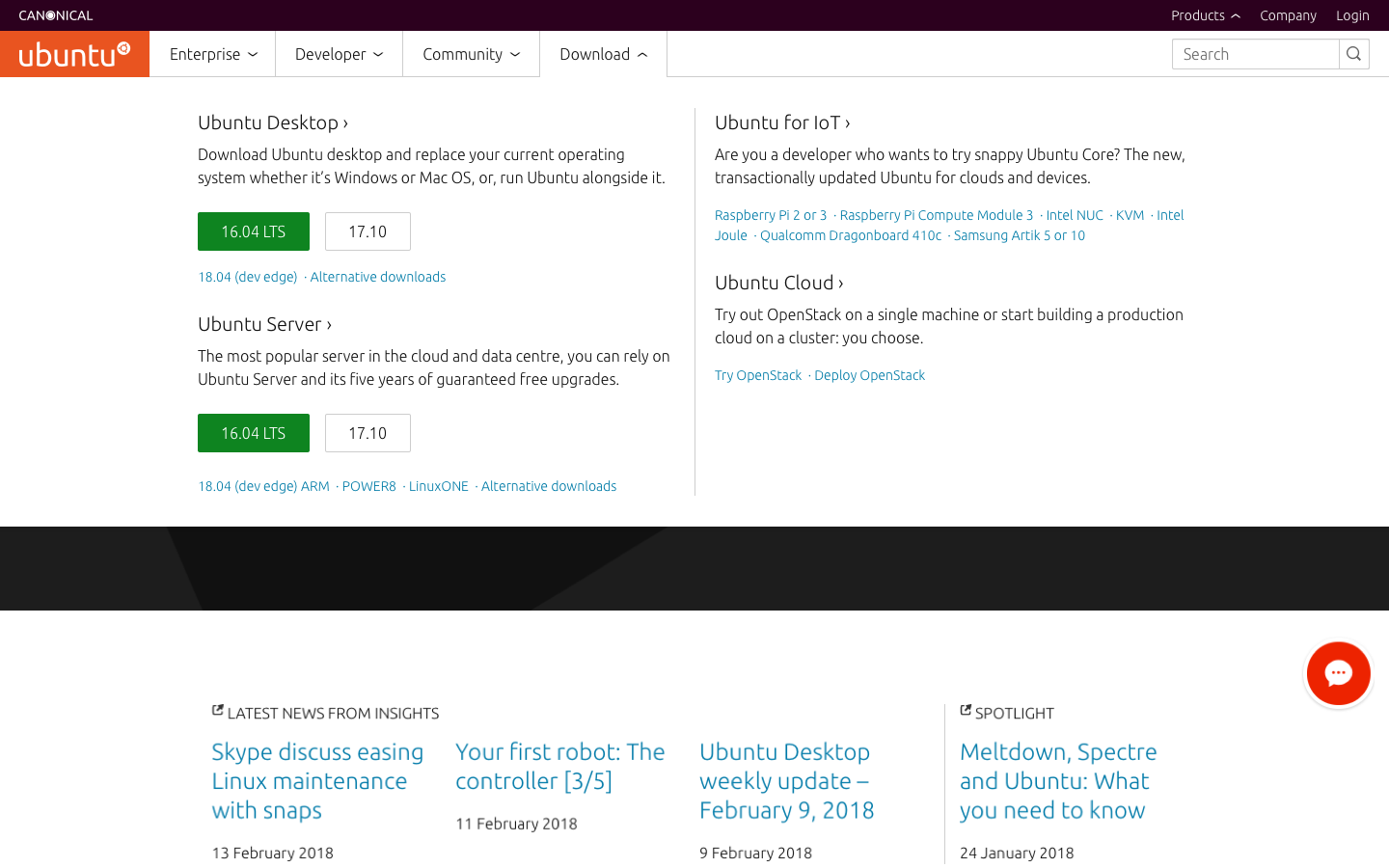Click Ubuntu Desktop 16.04 LTS button
The image size is (1389, 868).
pos(254,231)
